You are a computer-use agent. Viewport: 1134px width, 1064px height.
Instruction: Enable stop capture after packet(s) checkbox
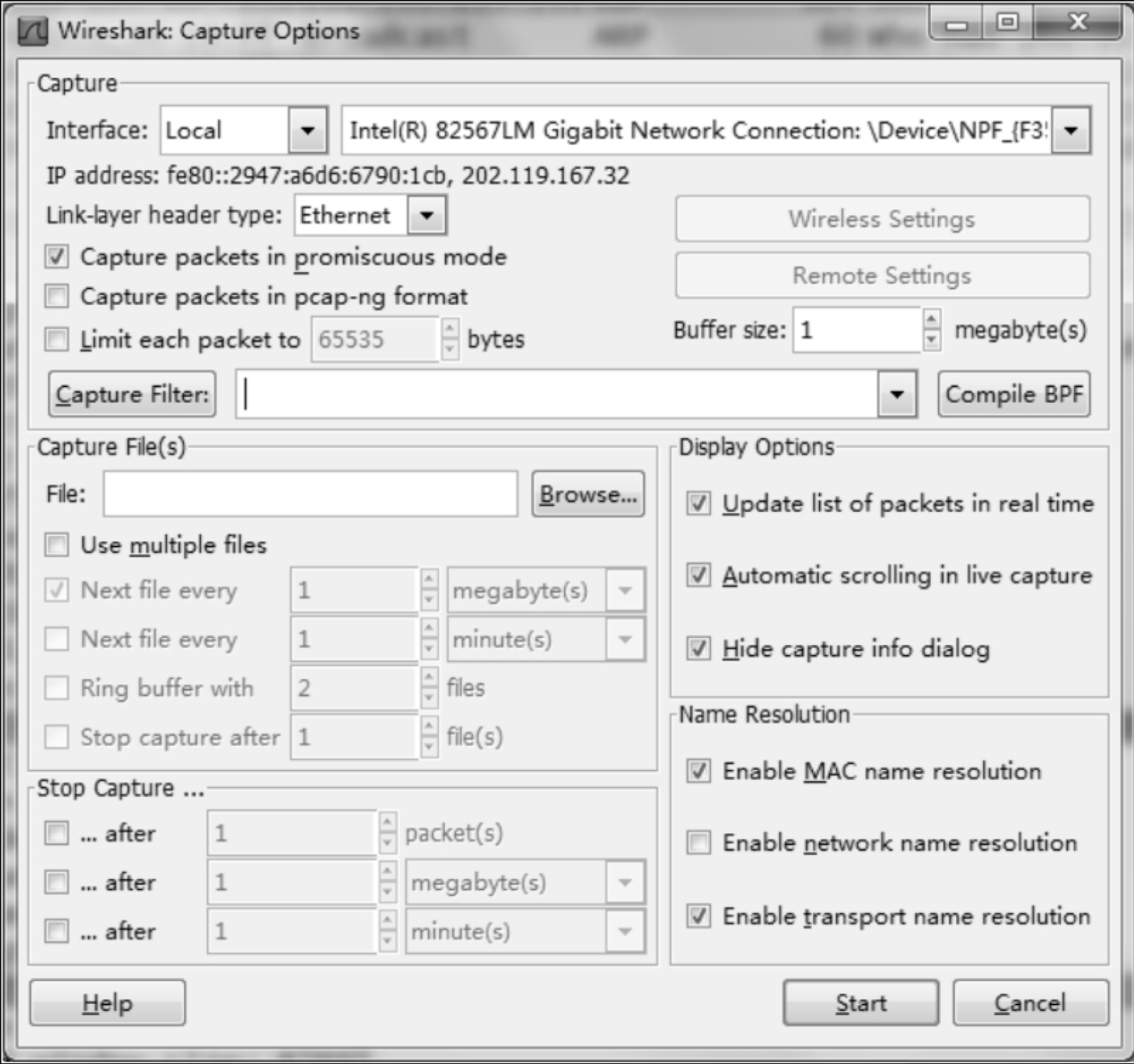tap(56, 834)
